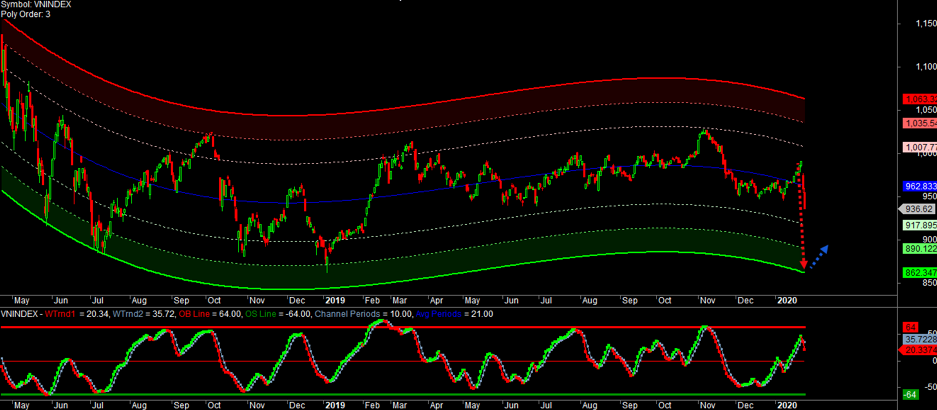Click the 2019 marker on main chart time axis
This screenshot has height=410, width=937.
click(x=334, y=299)
